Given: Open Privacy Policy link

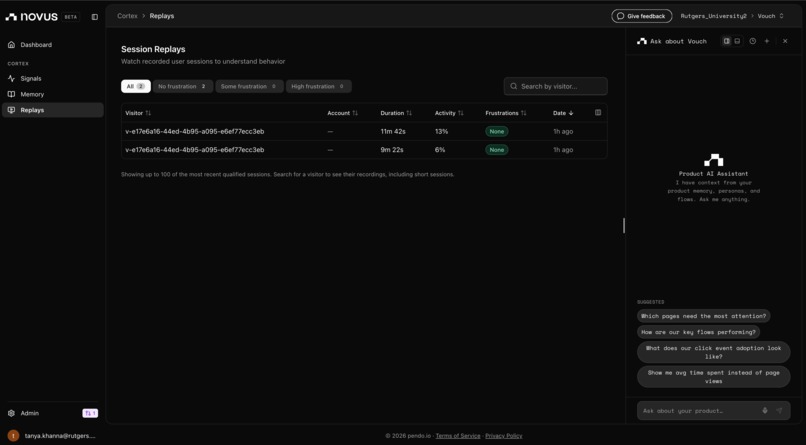Looking at the screenshot, I should (x=504, y=436).
